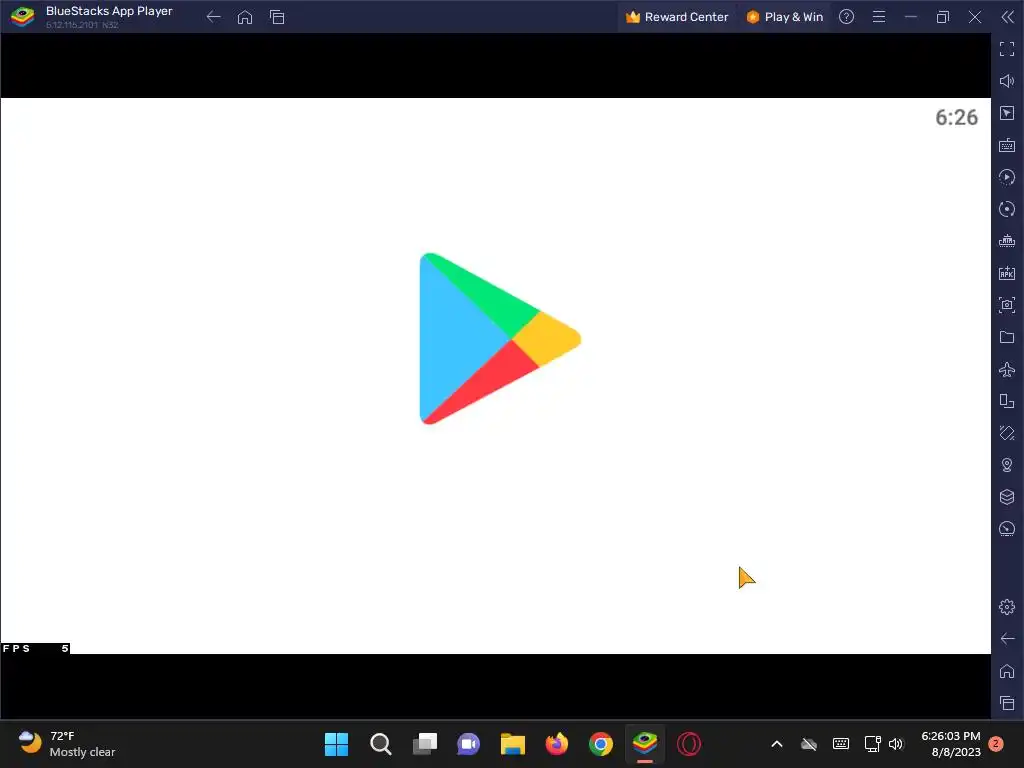Install APK from sidebar
This screenshot has height=768, width=1024.
(1007, 273)
